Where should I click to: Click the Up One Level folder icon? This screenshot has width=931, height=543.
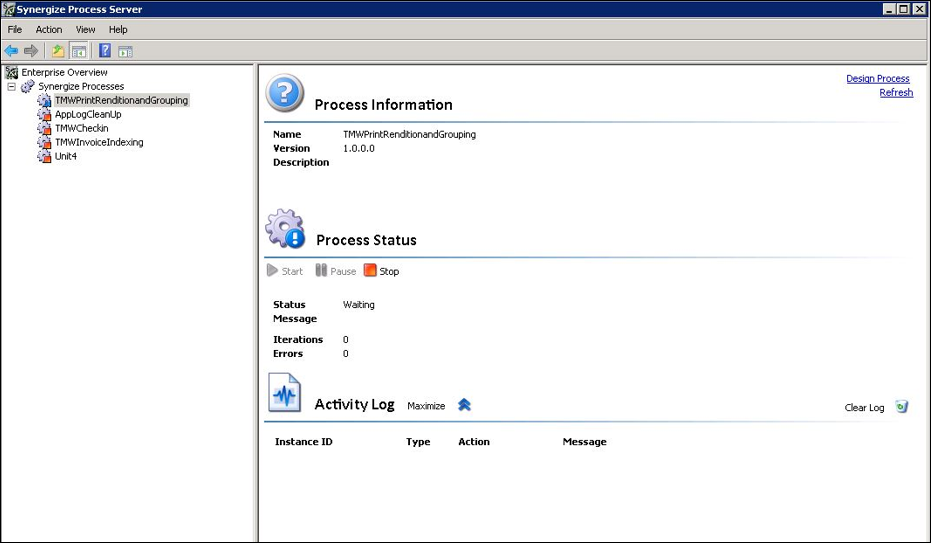pyautogui.click(x=58, y=51)
